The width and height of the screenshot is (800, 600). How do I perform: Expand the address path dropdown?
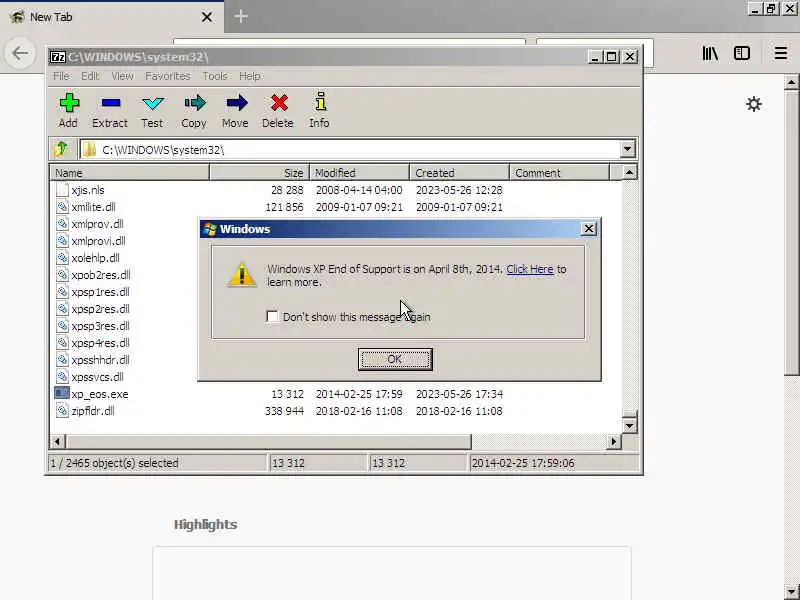[628, 149]
